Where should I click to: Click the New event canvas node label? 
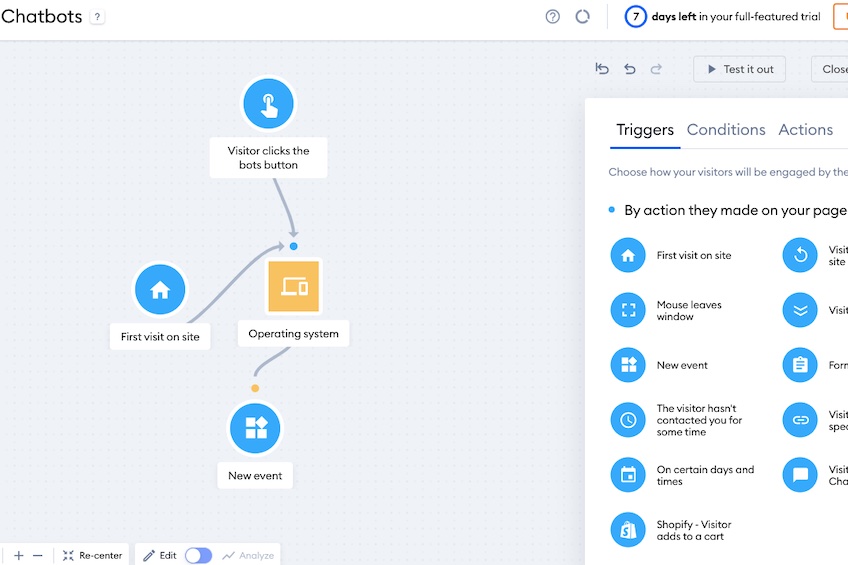tap(255, 476)
